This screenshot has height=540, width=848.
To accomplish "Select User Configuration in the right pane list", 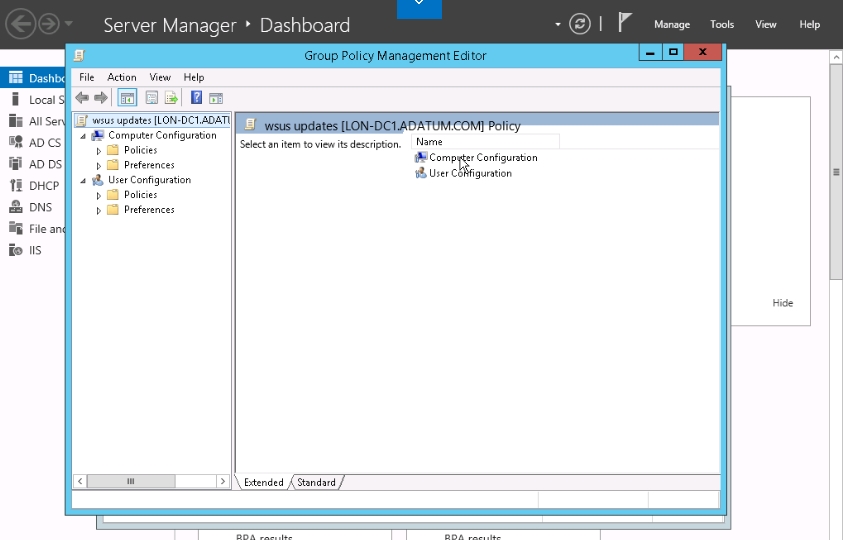I will pos(470,173).
